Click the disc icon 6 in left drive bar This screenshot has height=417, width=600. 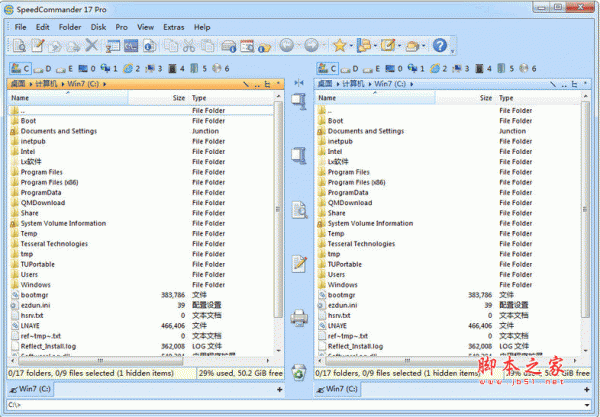tap(221, 69)
